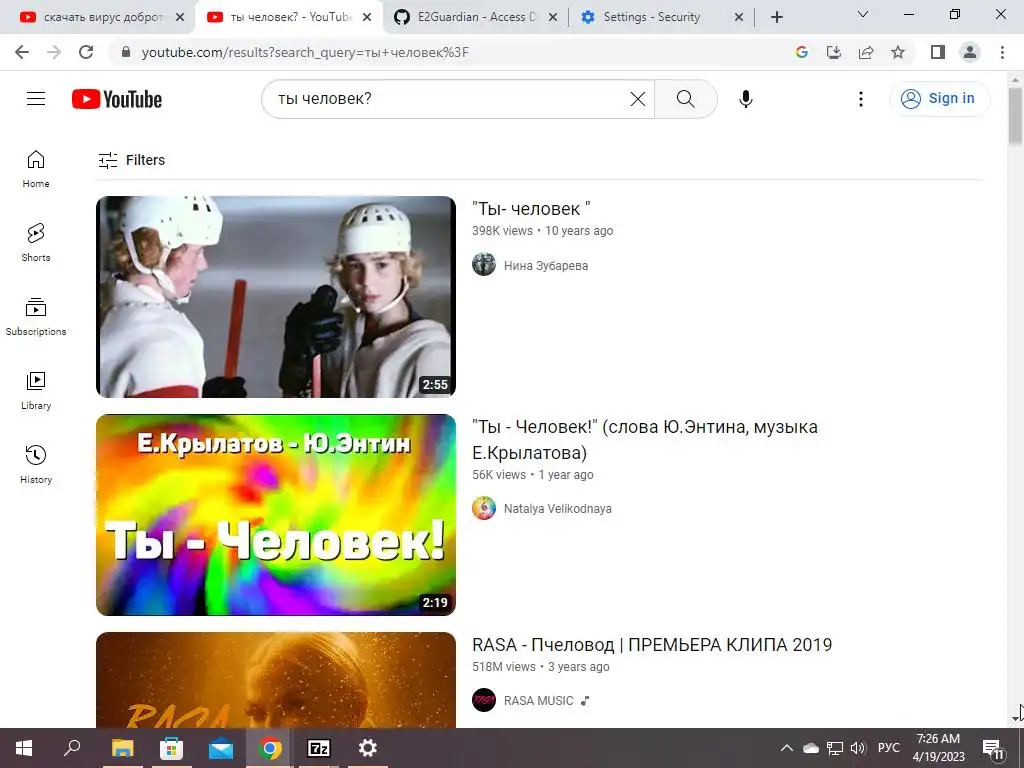Image resolution: width=1024 pixels, height=768 pixels.
Task: Open the Chrome profile avatar
Action: point(970,52)
